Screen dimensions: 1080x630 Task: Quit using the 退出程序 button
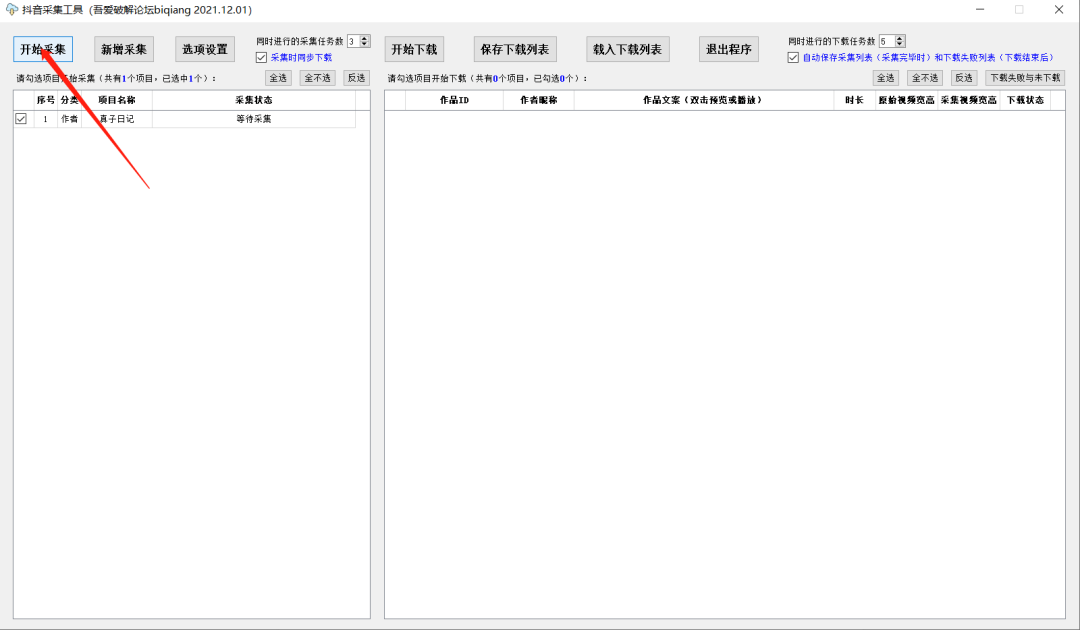click(729, 49)
